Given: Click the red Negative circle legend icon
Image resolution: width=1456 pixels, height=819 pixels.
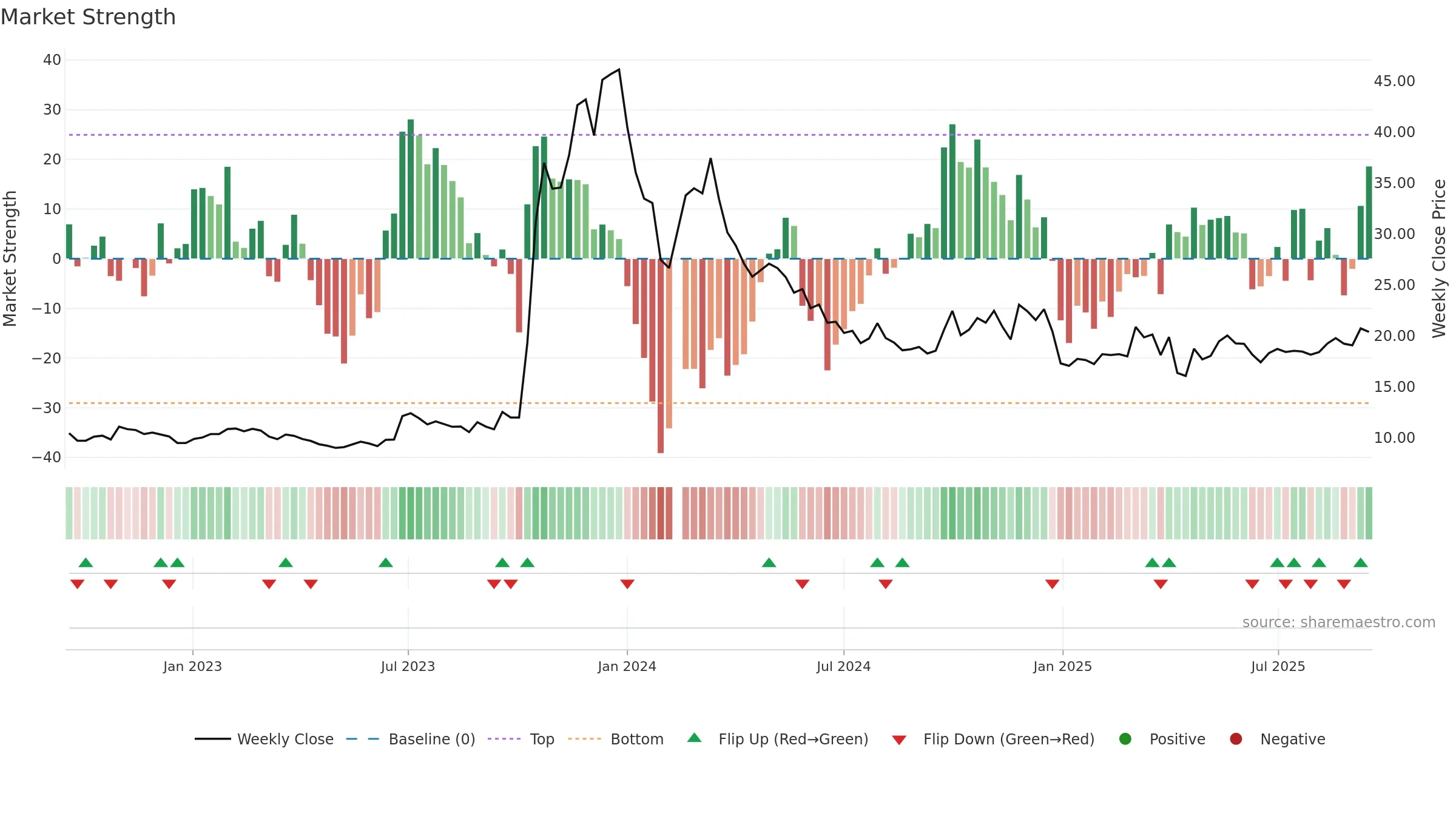Looking at the screenshot, I should (x=1236, y=739).
